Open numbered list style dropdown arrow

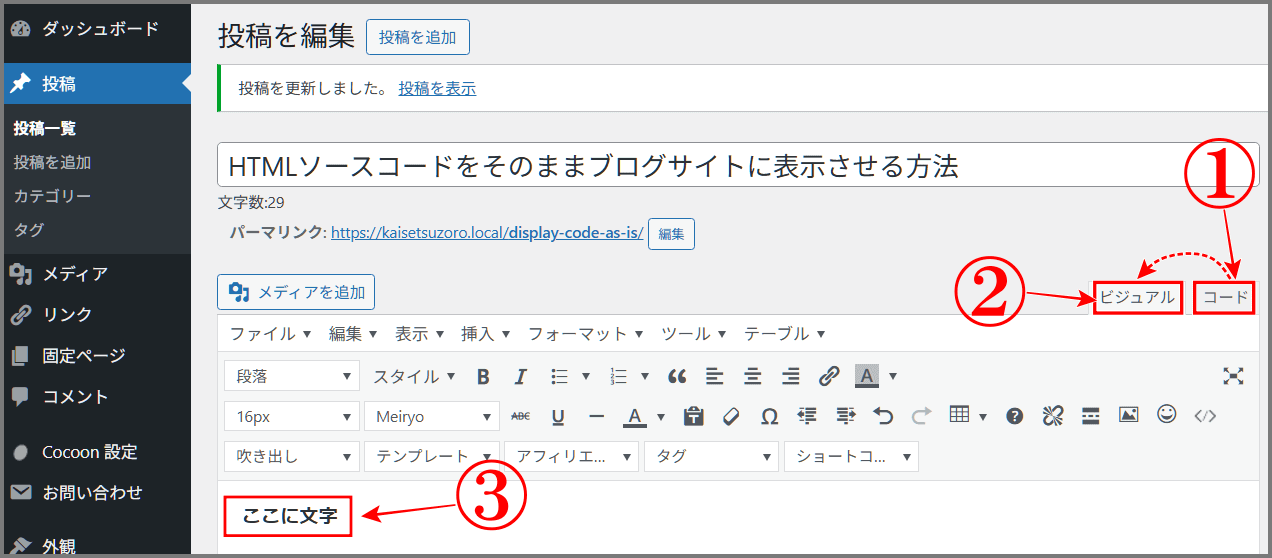click(645, 377)
